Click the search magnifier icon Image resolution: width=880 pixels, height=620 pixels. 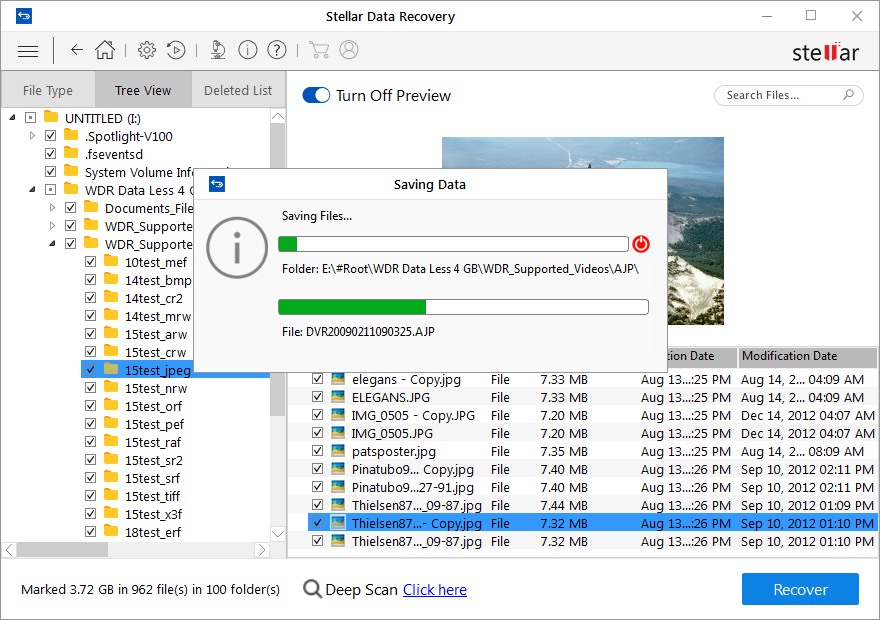click(x=849, y=95)
